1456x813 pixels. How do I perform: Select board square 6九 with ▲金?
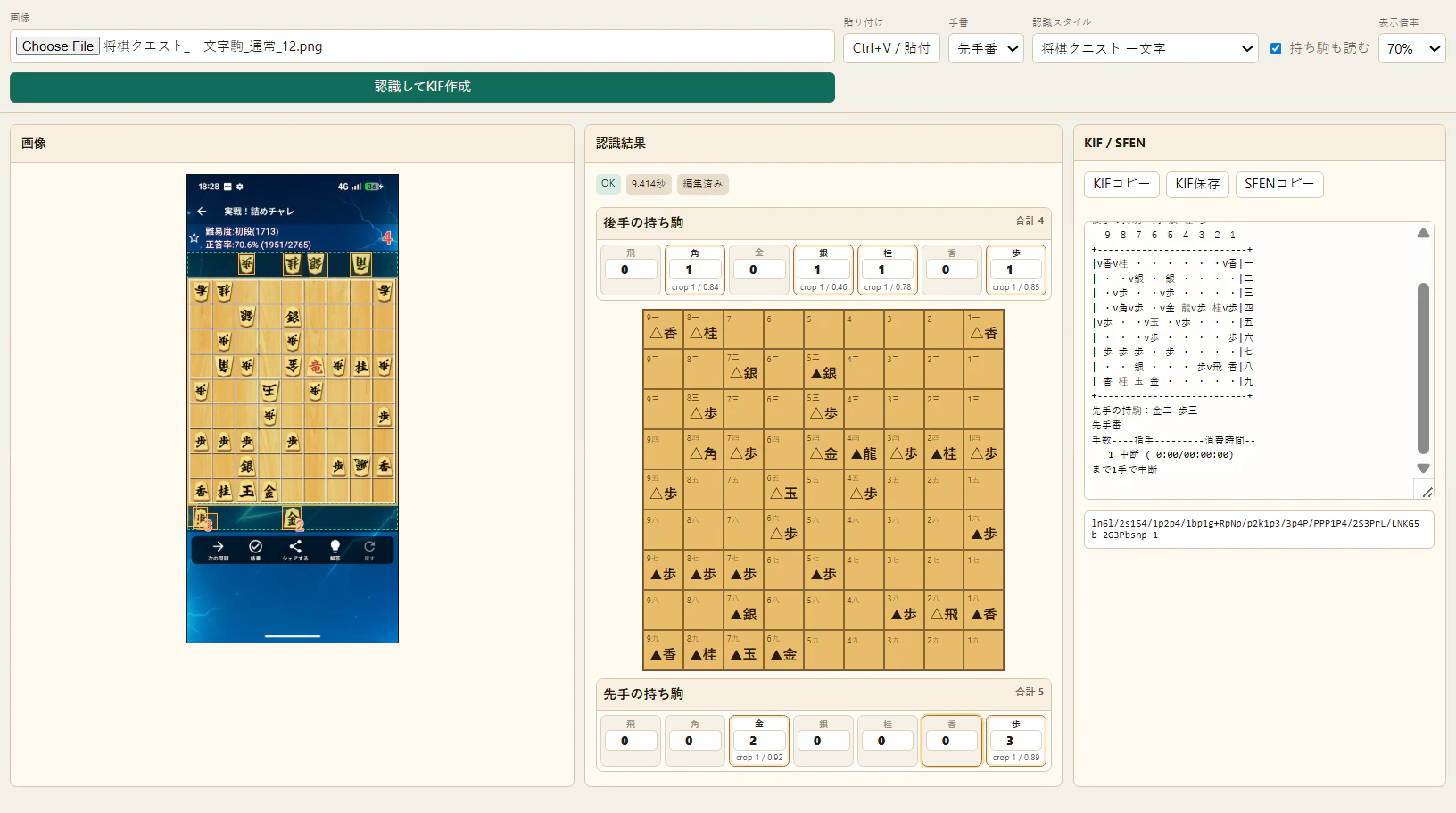coord(783,651)
